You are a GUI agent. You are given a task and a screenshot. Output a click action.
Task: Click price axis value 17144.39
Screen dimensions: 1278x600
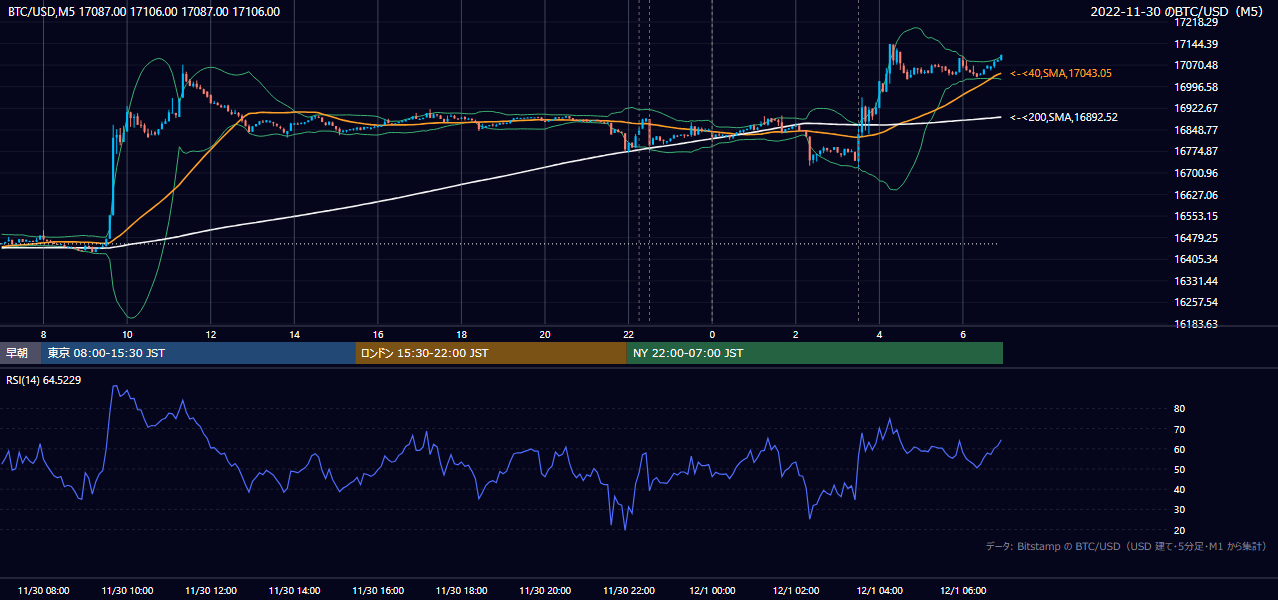point(1195,44)
